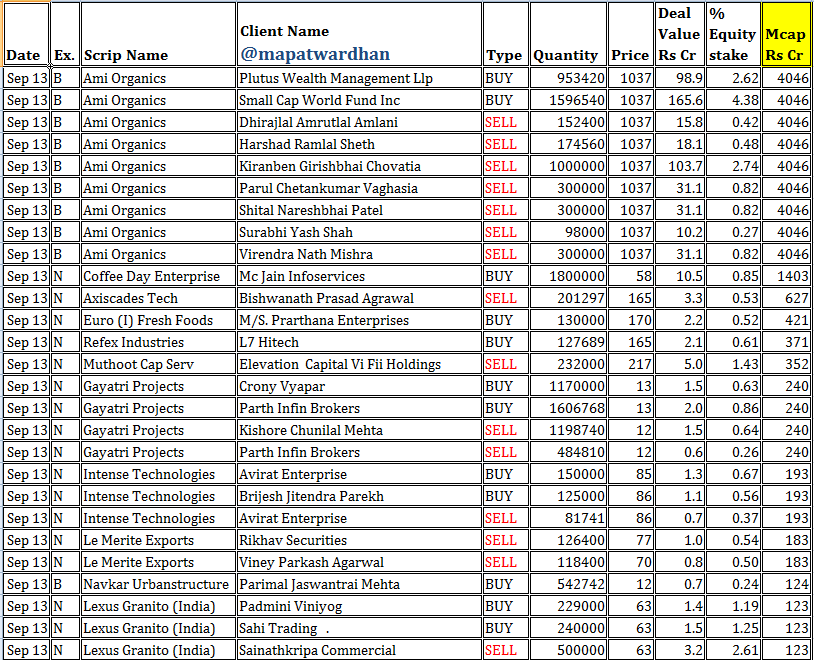Click Mcap cell 124
Viewport: 814px width, 660px height.
tap(786, 584)
